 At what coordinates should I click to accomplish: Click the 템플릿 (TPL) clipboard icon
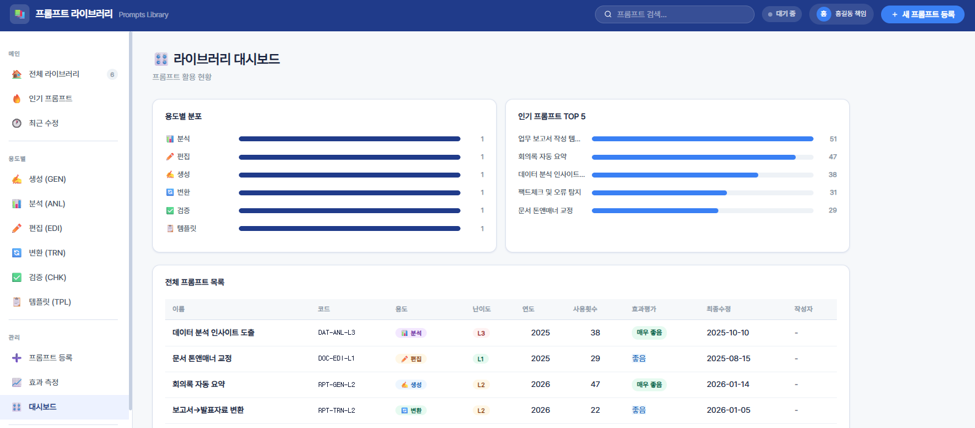tap(17, 302)
